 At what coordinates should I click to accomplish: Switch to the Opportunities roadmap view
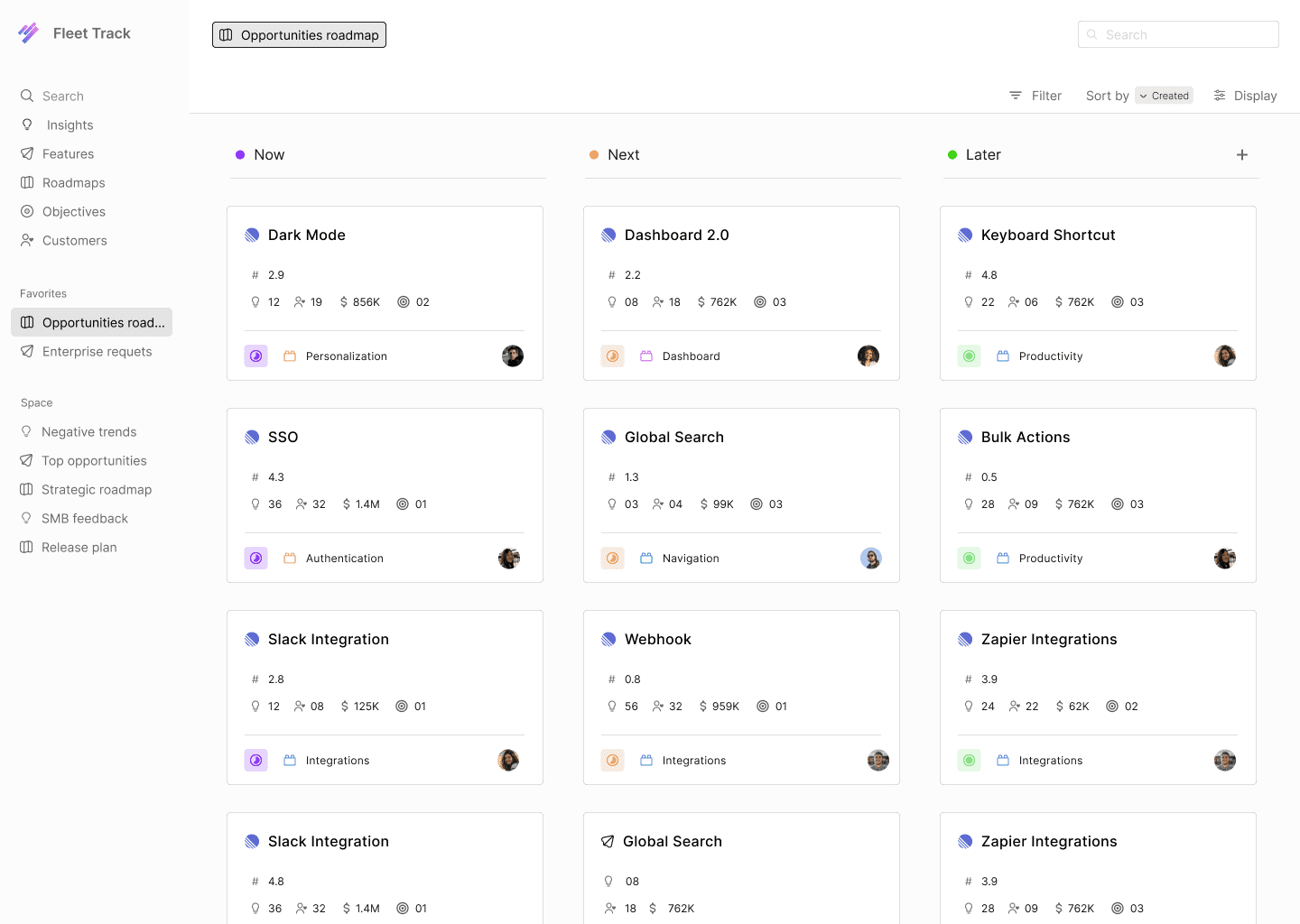click(299, 34)
